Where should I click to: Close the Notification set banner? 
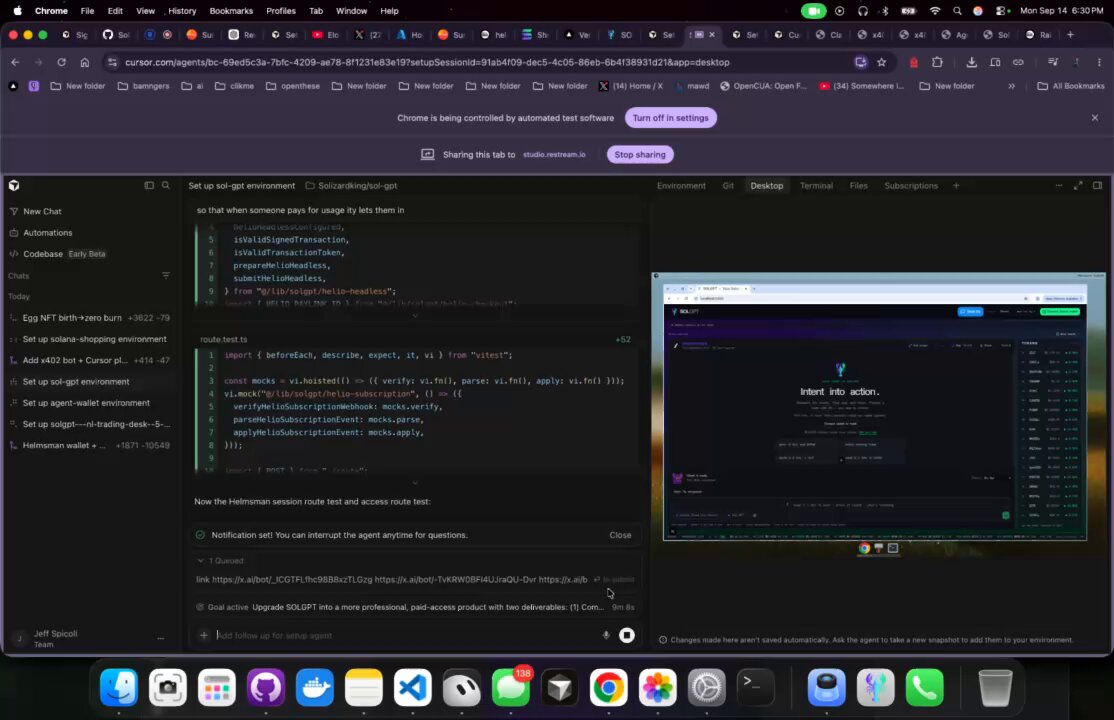pyautogui.click(x=620, y=535)
